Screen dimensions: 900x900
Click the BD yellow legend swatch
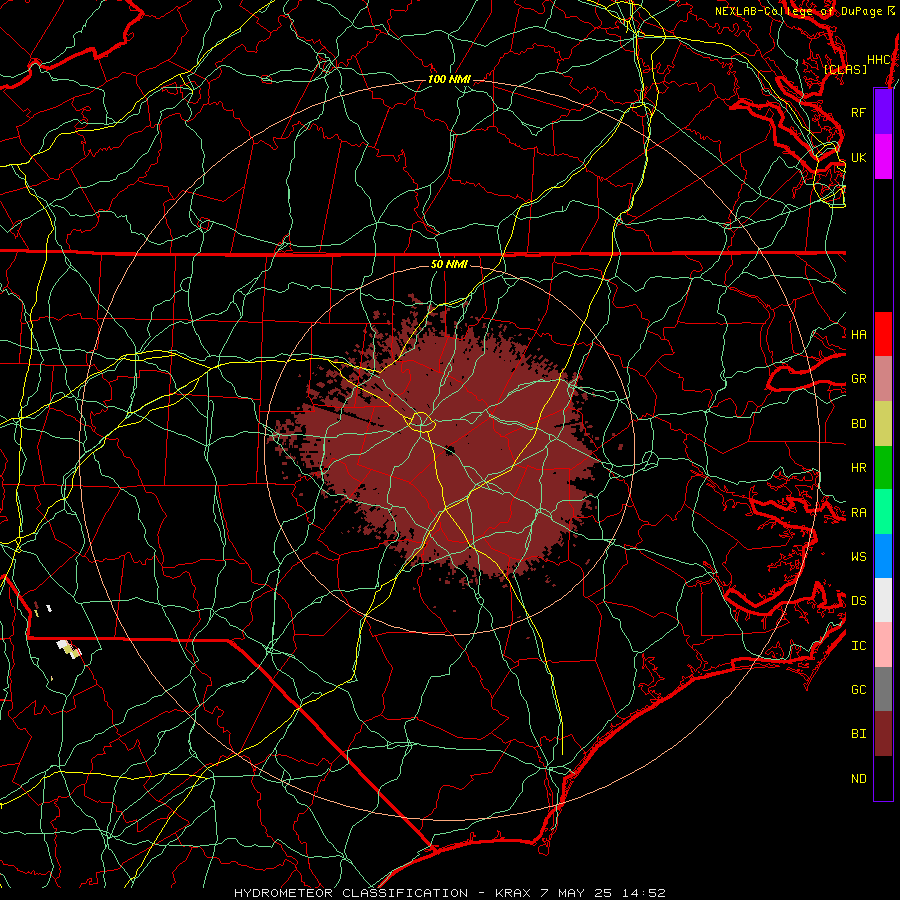click(883, 424)
